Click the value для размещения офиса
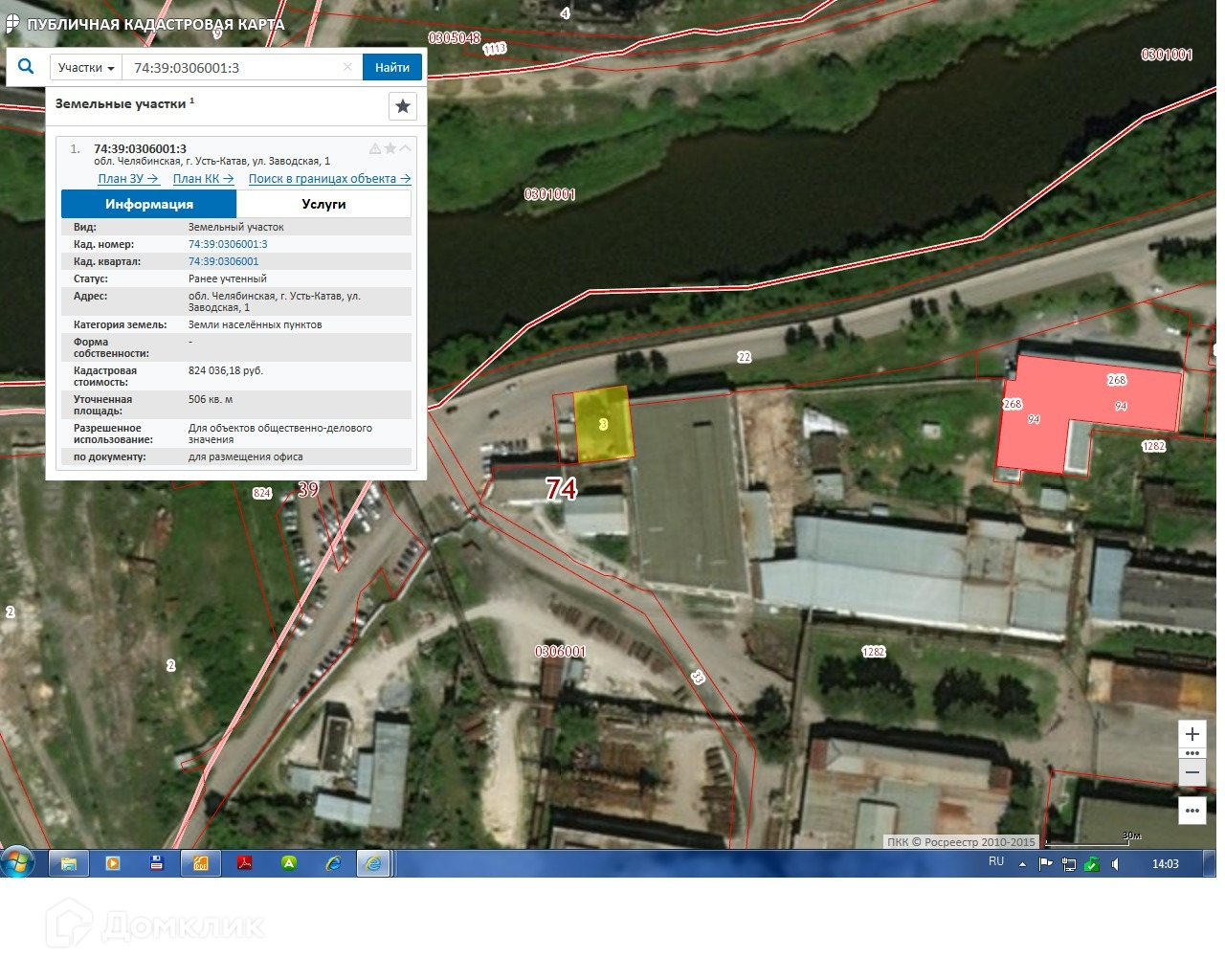Image resolution: width=1225 pixels, height=980 pixels. (246, 457)
